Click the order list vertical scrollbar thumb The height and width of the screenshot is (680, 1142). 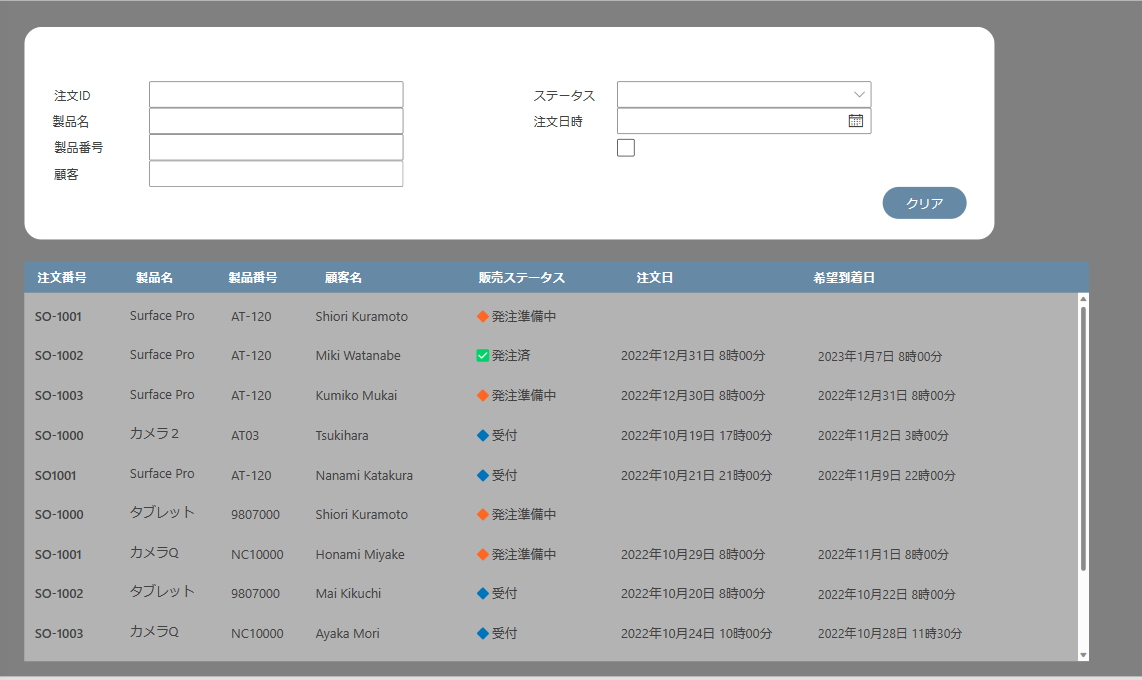(1083, 438)
